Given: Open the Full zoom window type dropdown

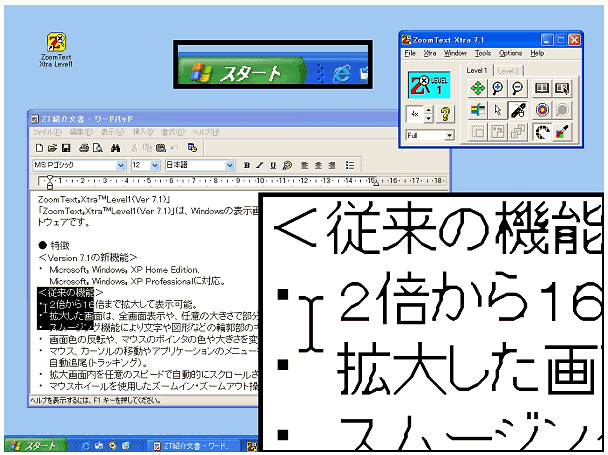Looking at the screenshot, I should point(449,135).
